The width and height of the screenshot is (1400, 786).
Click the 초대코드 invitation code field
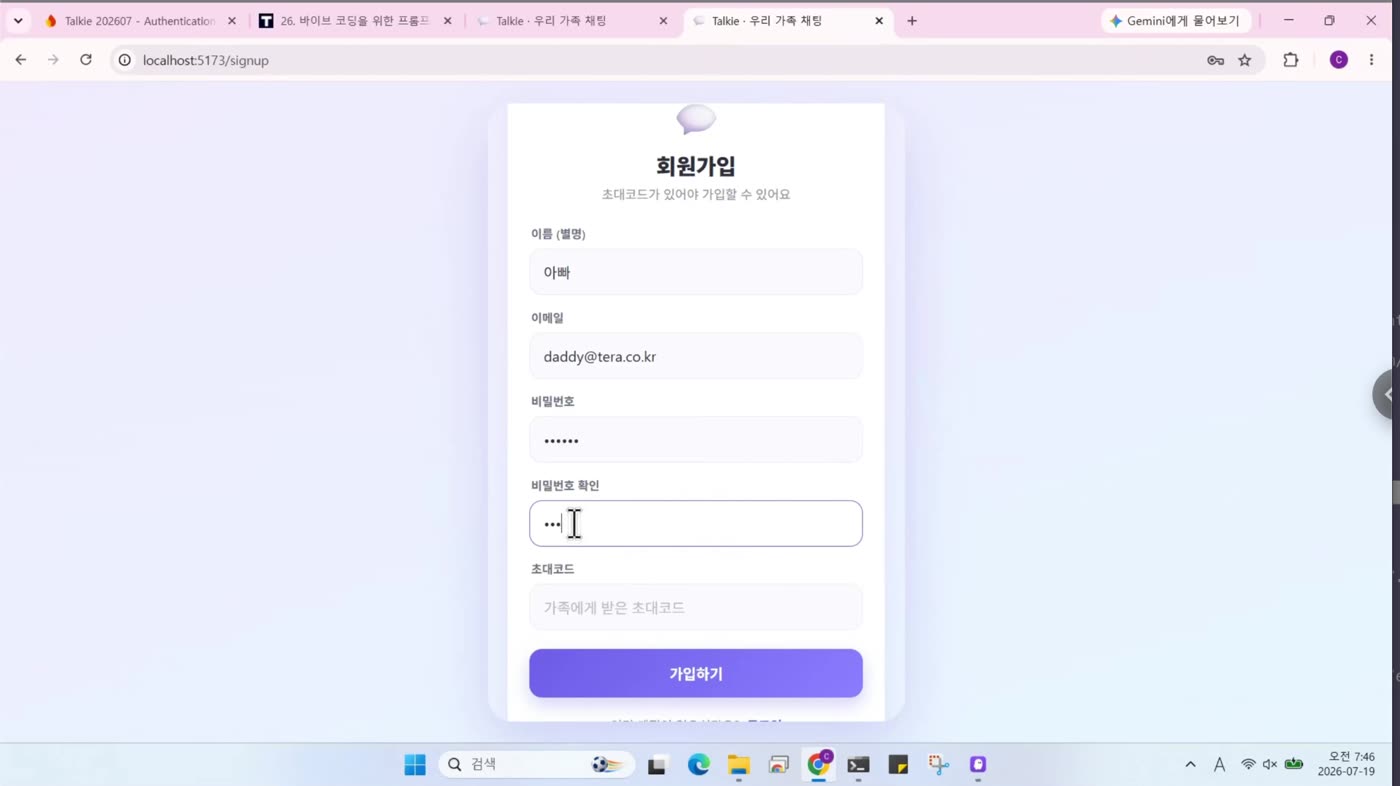(696, 607)
